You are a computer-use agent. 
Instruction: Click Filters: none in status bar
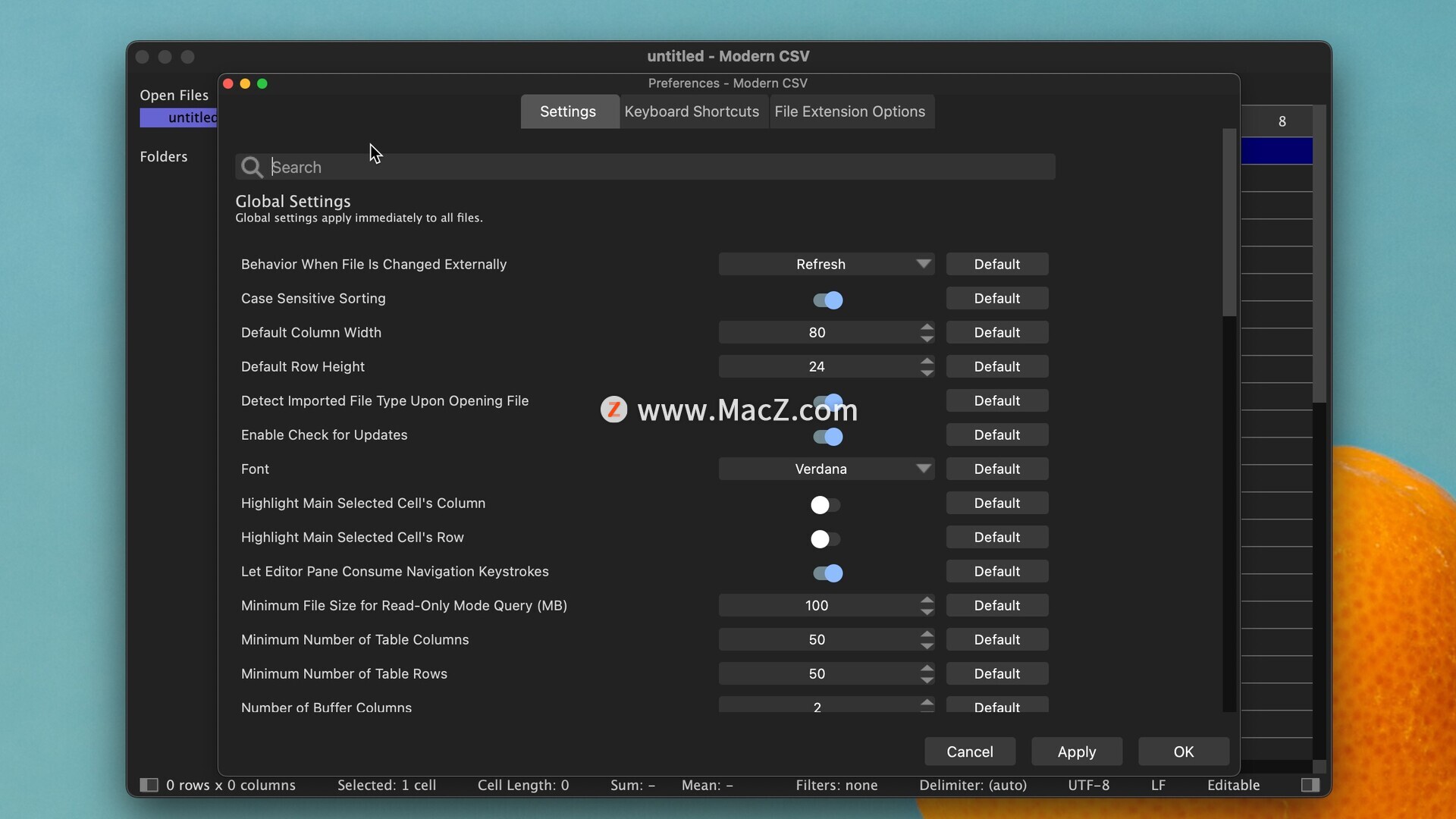point(836,785)
